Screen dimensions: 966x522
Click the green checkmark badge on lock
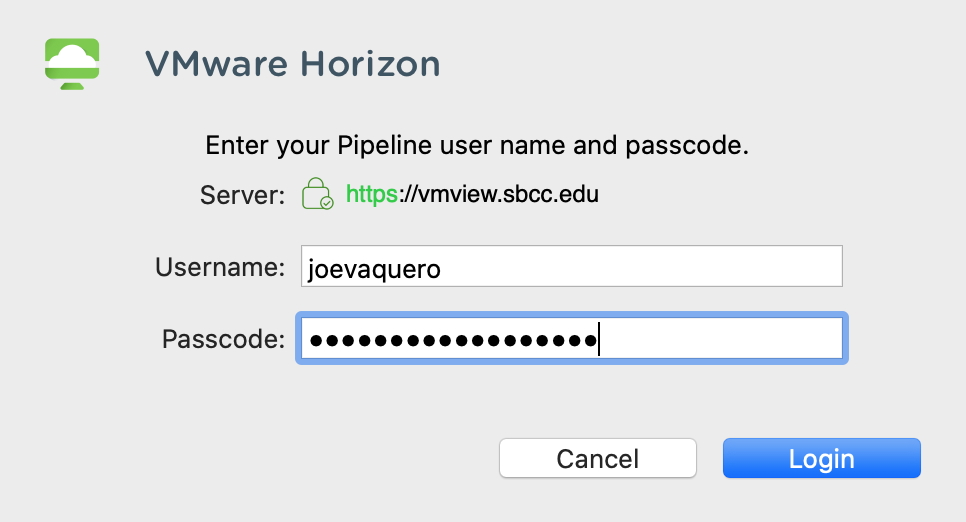pyautogui.click(x=327, y=203)
